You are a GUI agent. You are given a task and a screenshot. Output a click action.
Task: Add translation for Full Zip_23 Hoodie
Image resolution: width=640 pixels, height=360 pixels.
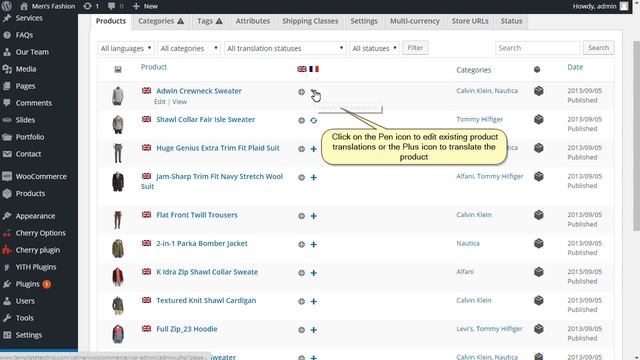click(x=313, y=330)
